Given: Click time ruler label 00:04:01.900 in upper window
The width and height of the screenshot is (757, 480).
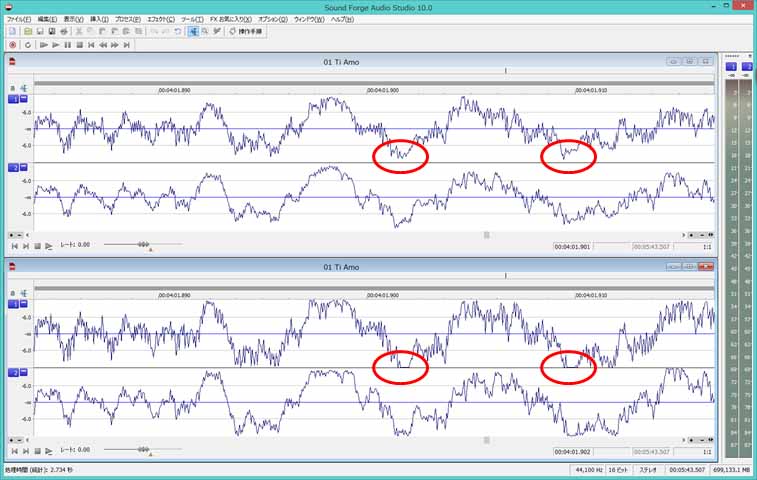Looking at the screenshot, I should [383, 90].
